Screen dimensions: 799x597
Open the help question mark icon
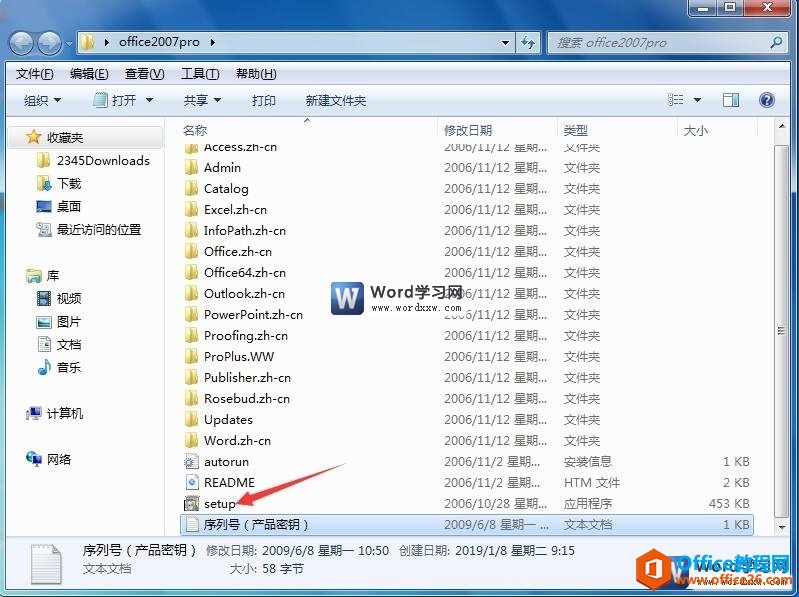[766, 100]
